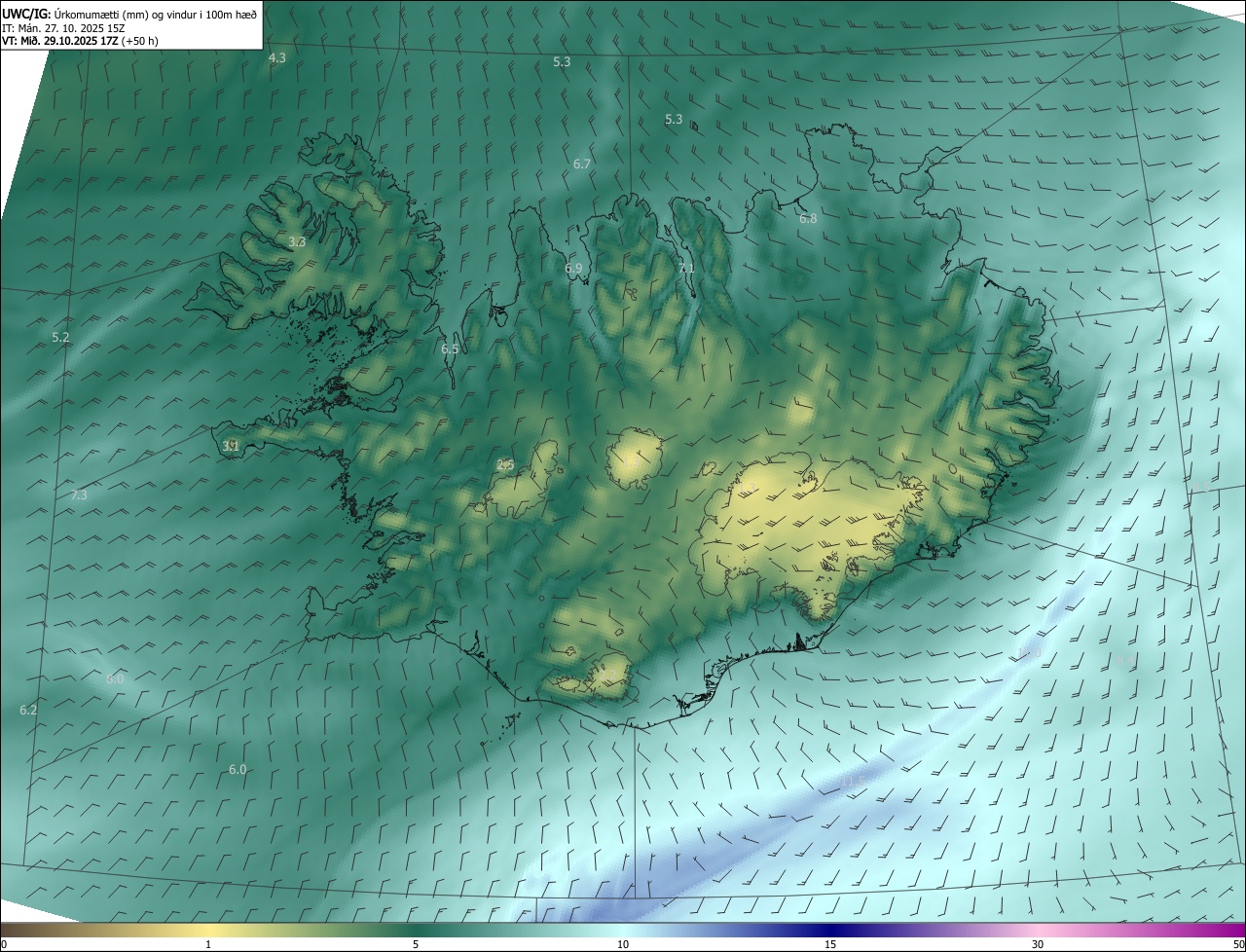Click the 4.3 value on the map
This screenshot has width=1246, height=952.
coord(277,58)
